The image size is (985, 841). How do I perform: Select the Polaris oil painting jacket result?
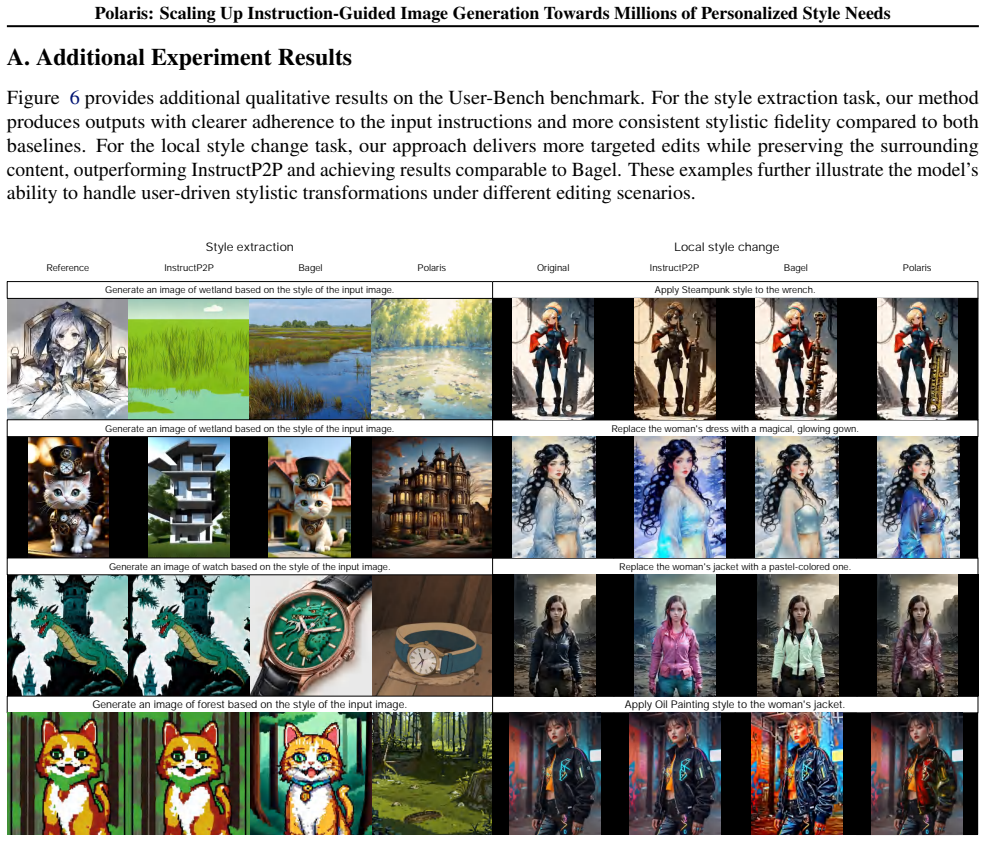point(917,774)
